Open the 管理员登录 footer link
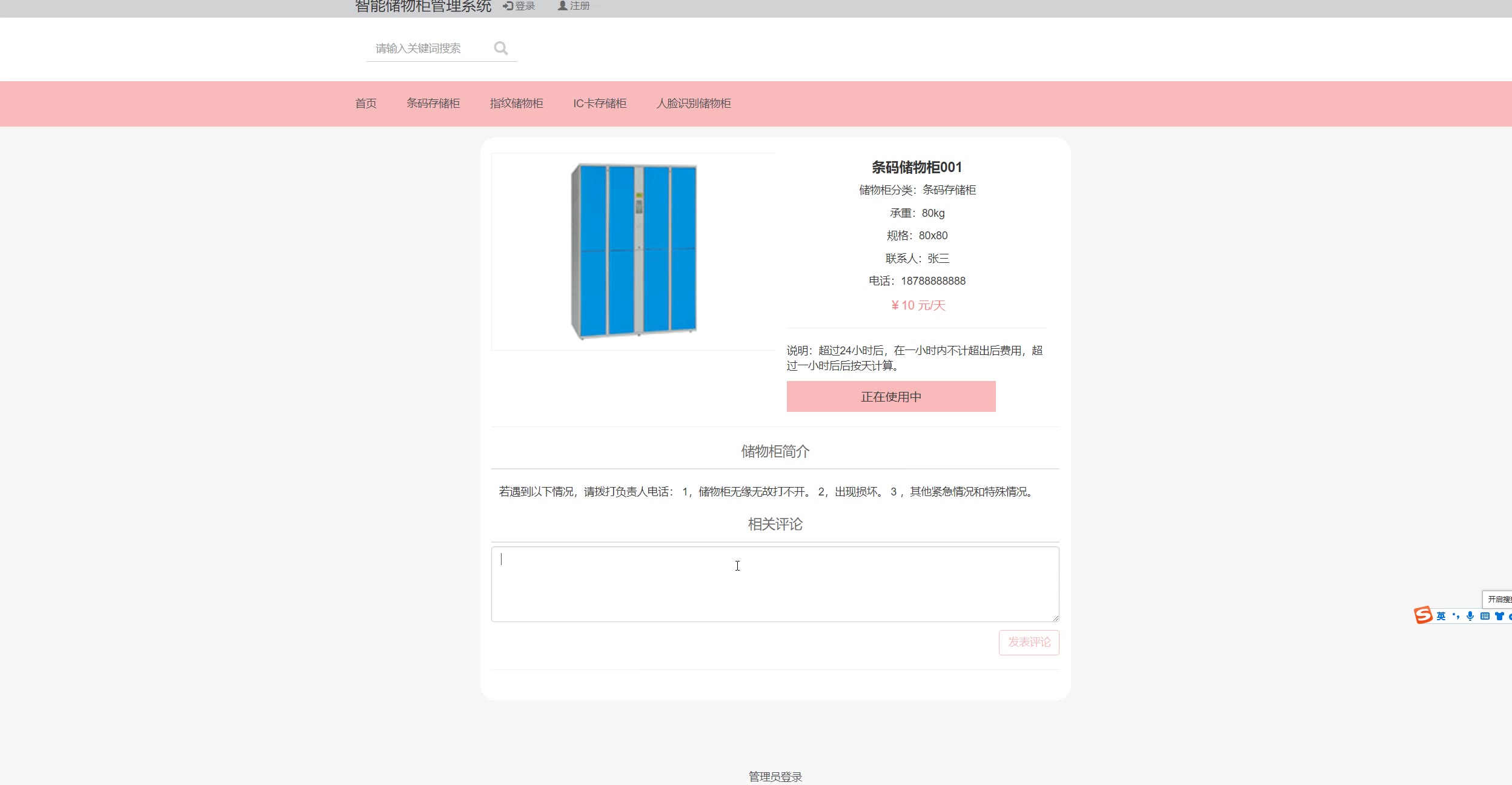The image size is (1512, 785). point(775,777)
